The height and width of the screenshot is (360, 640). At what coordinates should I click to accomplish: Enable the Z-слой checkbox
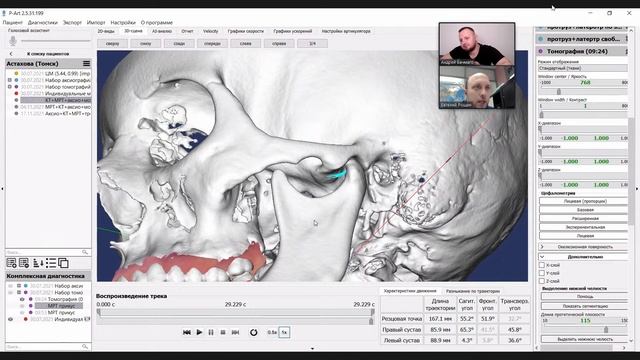(542, 281)
